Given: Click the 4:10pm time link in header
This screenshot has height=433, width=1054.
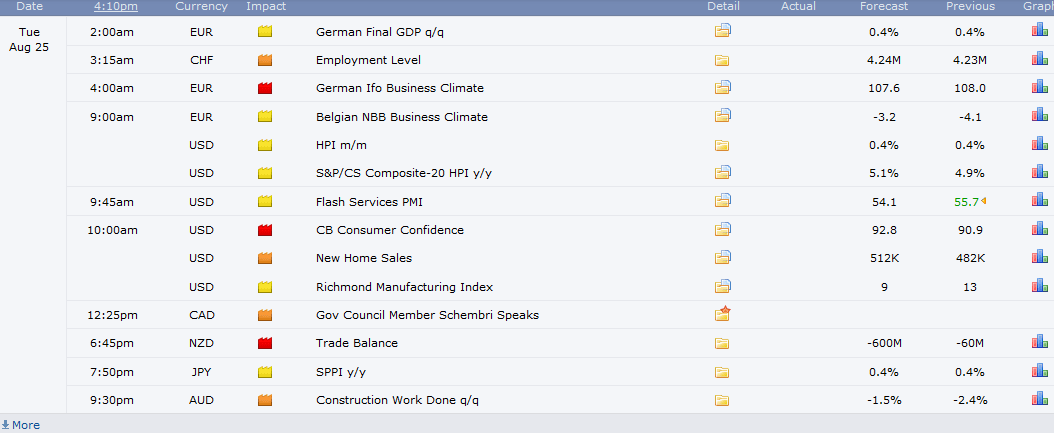Looking at the screenshot, I should (x=116, y=7).
